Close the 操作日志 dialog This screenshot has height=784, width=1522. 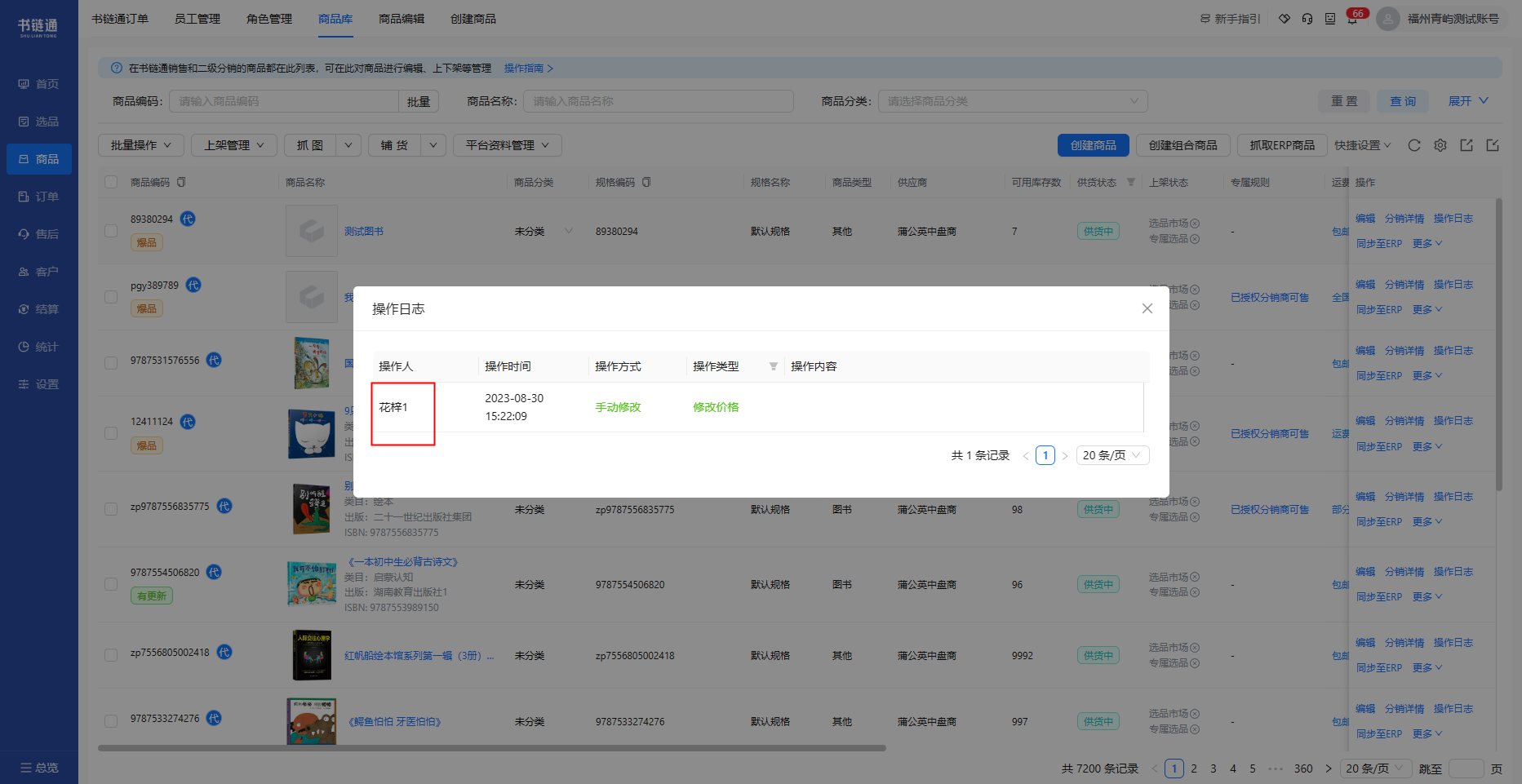(x=1147, y=308)
